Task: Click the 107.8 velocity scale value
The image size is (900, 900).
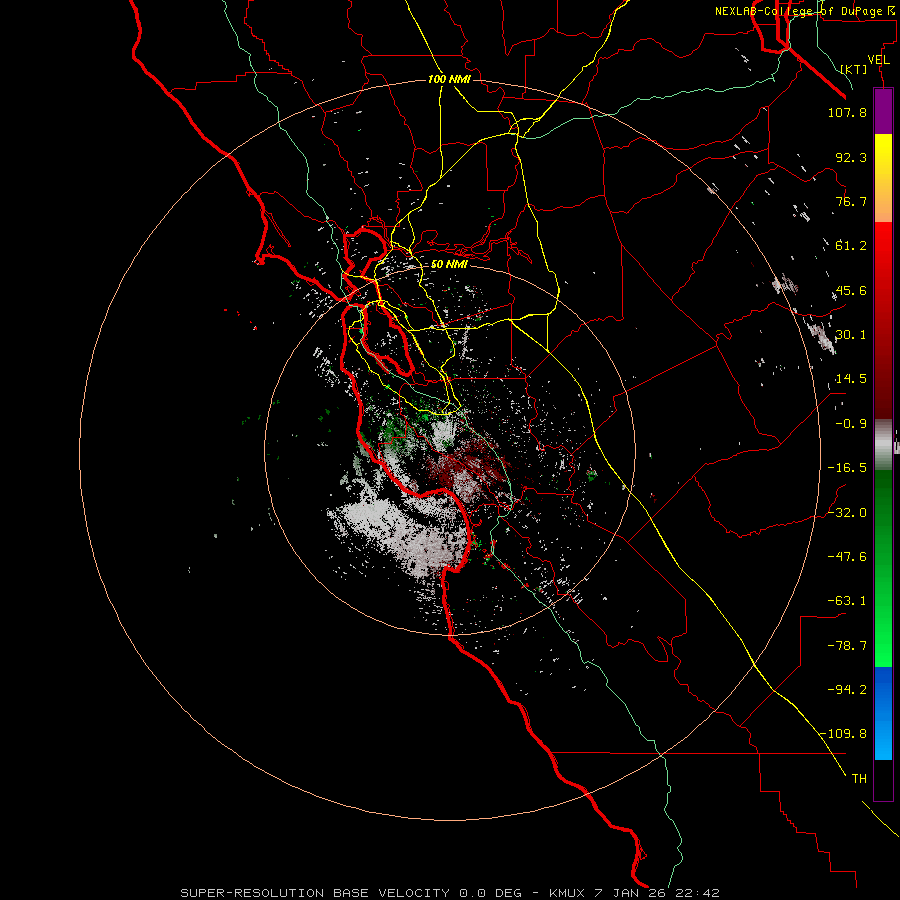Action: point(847,112)
